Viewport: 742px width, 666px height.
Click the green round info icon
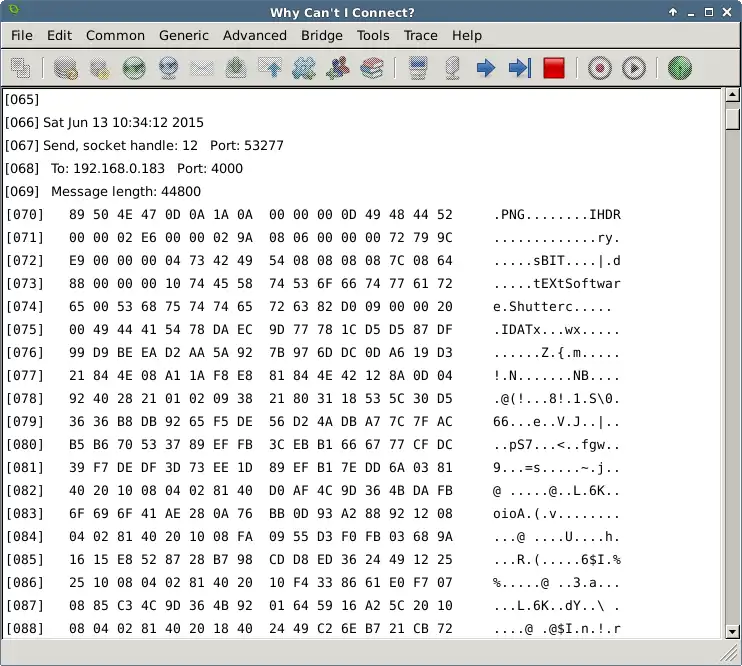(x=680, y=68)
